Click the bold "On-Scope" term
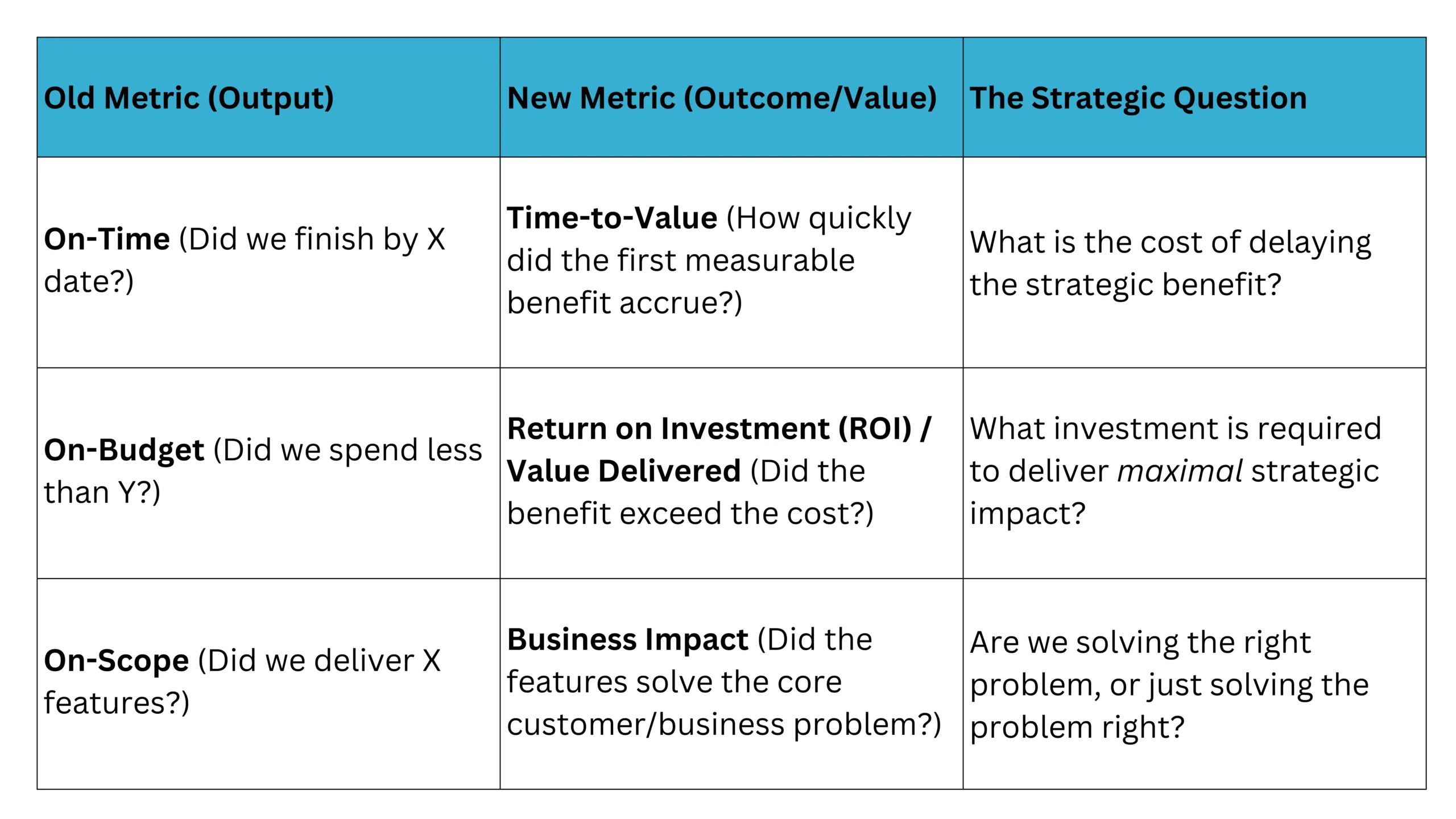1456x819 pixels. tap(117, 661)
